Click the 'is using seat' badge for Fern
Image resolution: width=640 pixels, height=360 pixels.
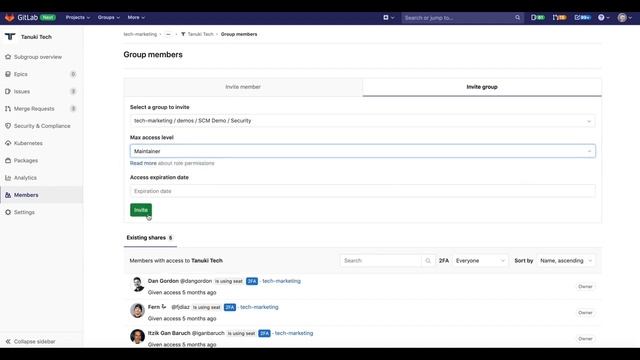207,307
